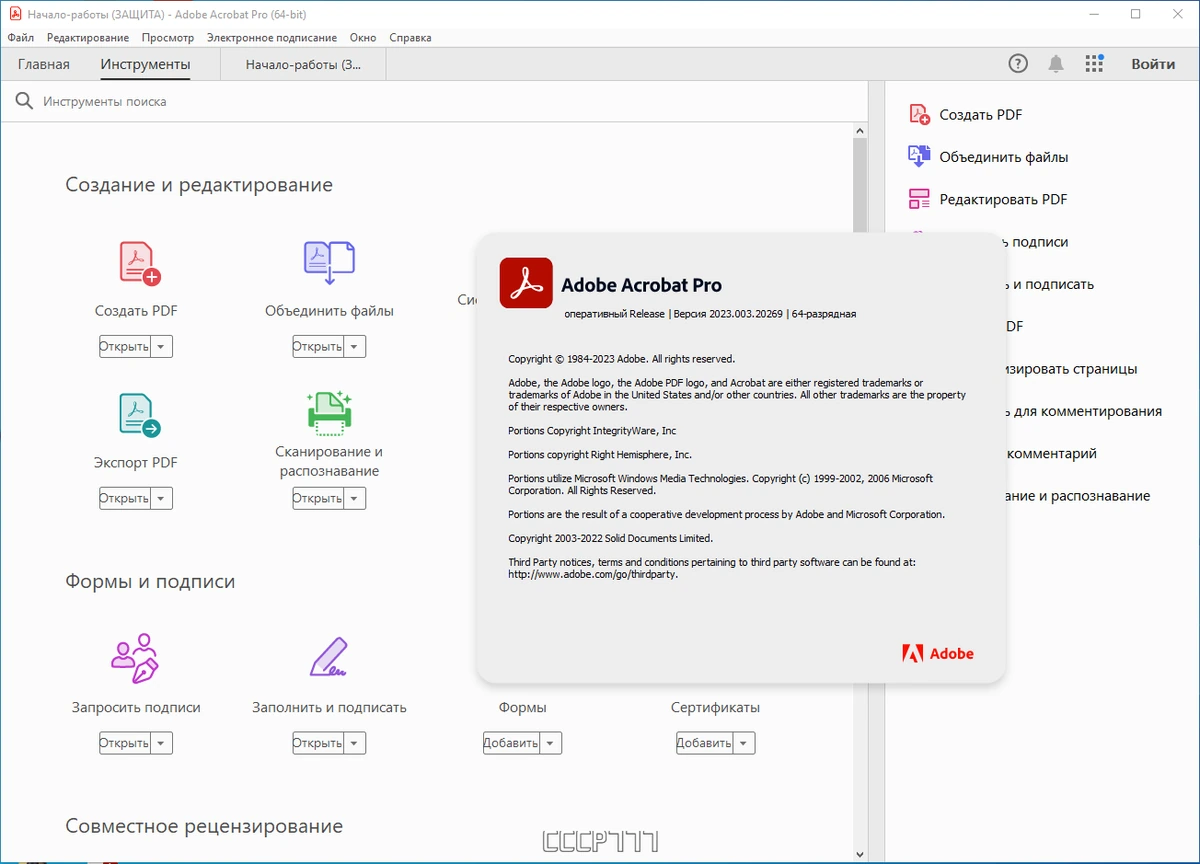
Task: Open the apps grid icon
Action: [x=1094, y=64]
